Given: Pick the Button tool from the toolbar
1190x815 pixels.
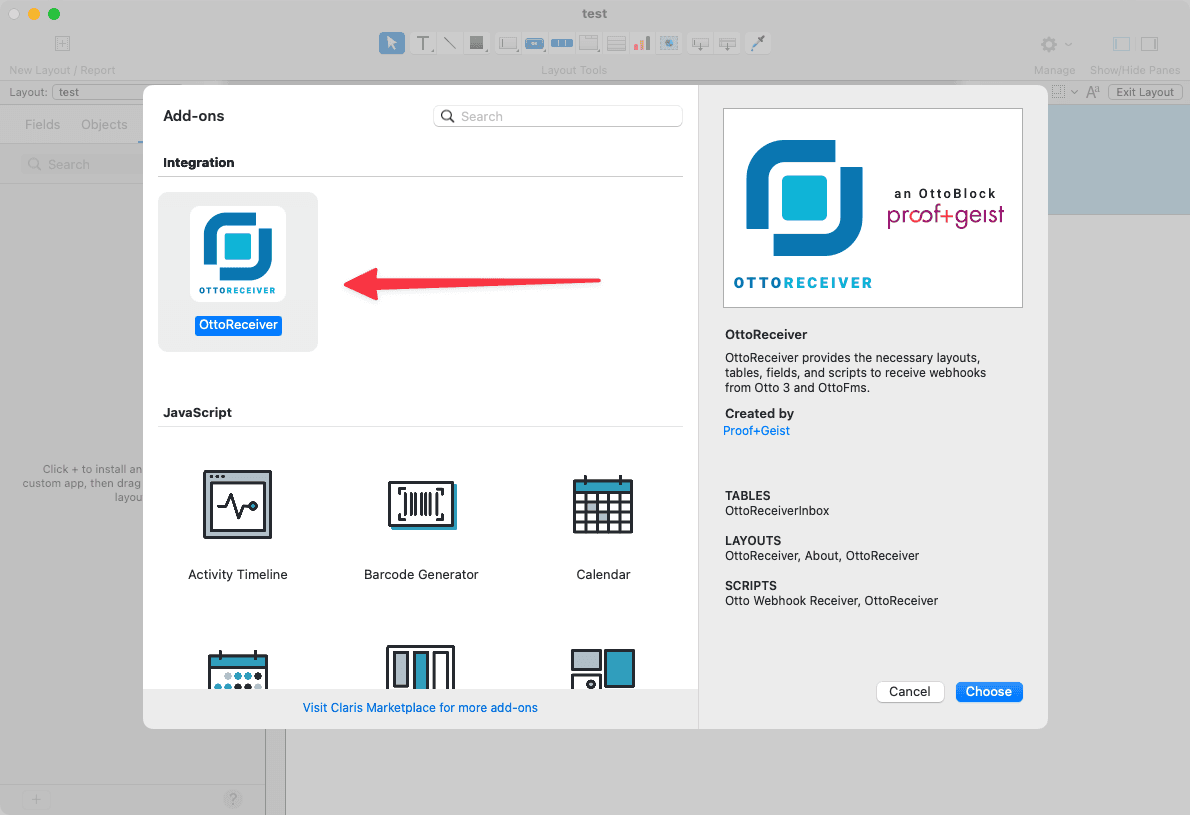Looking at the screenshot, I should click(534, 43).
